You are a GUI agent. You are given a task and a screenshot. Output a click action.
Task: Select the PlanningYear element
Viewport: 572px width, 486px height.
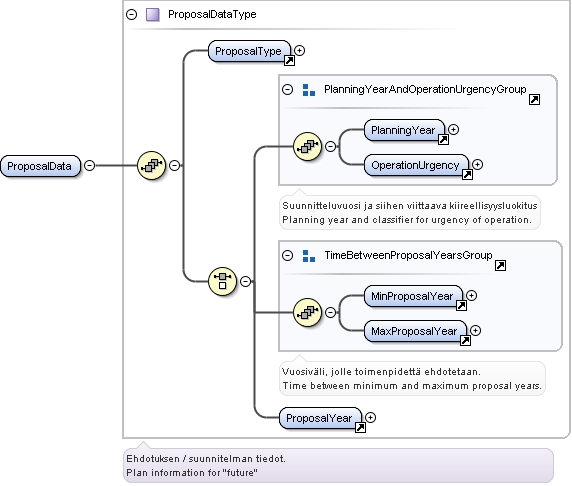[x=404, y=130]
